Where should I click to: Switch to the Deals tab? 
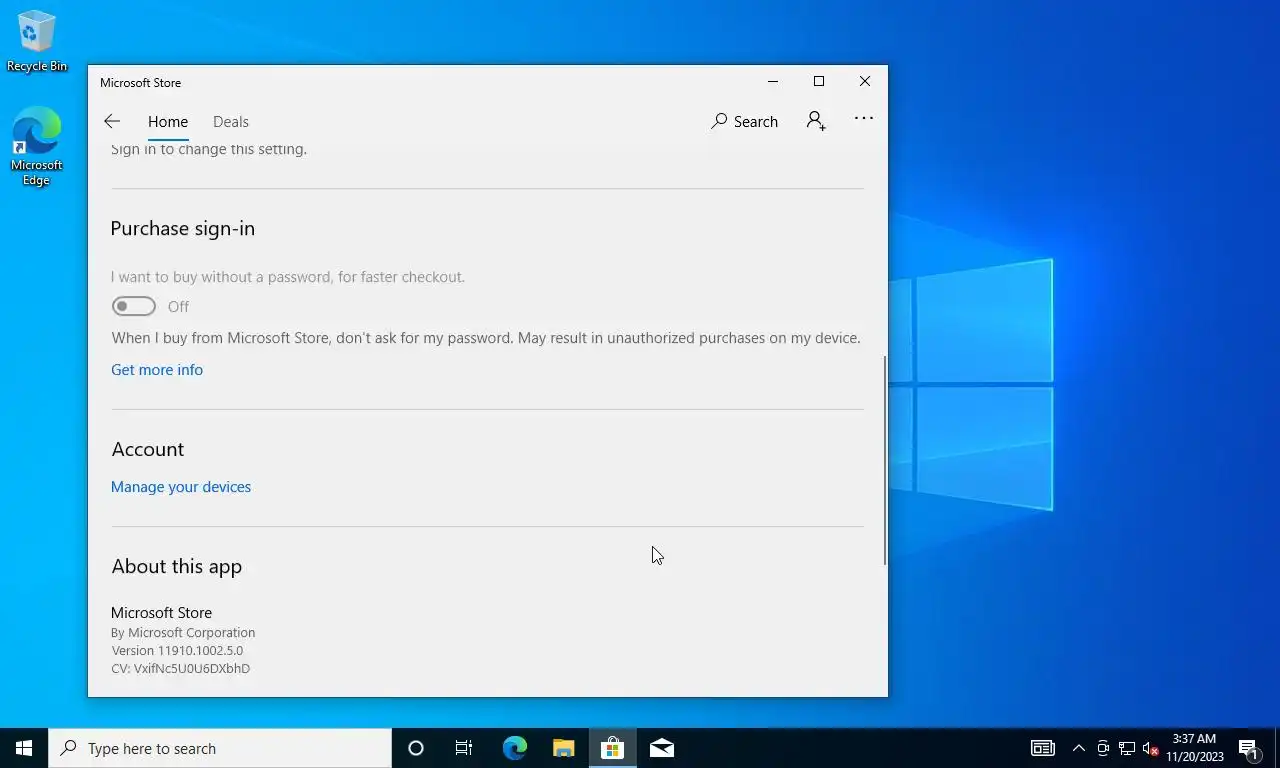tap(231, 122)
